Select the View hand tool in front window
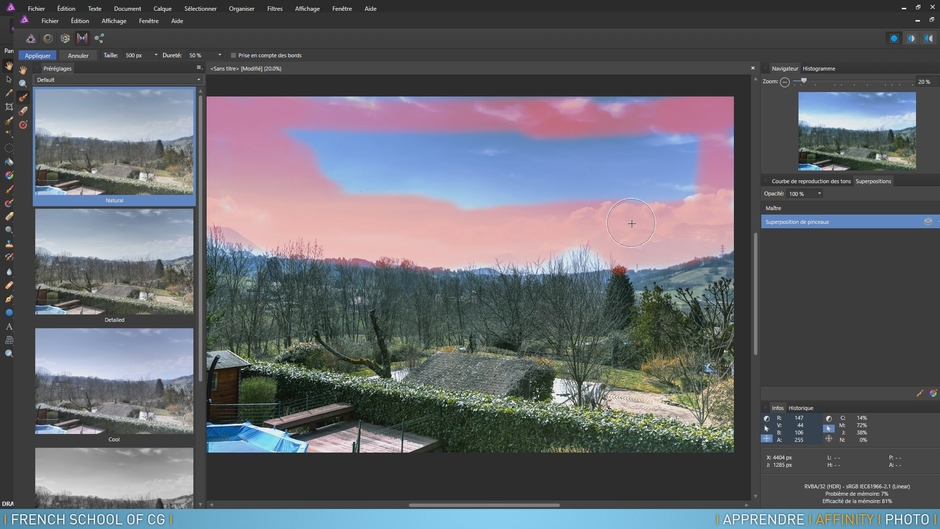Image resolution: width=940 pixels, height=529 pixels. 23,70
